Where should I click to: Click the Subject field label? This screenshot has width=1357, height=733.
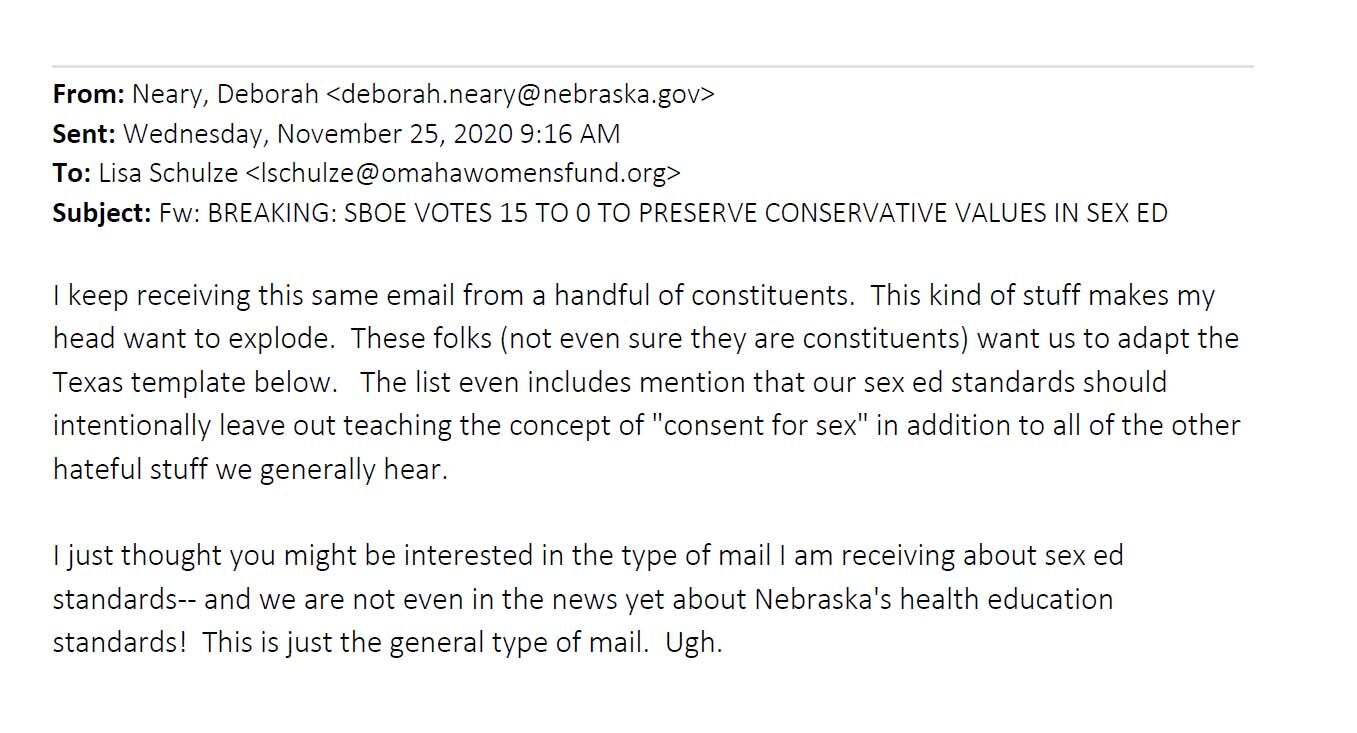103,213
